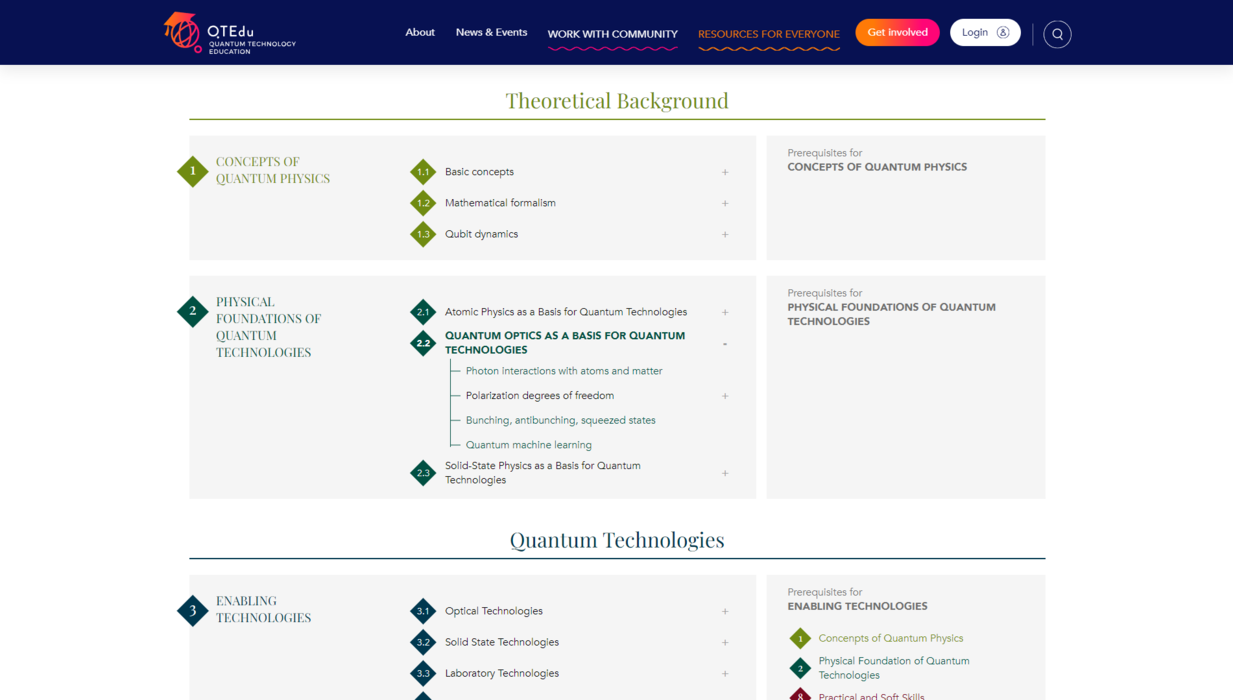Viewport: 1233px width, 700px height.
Task: Click prerequisite diamond for Concepts of Quantum Physics
Action: pos(800,638)
